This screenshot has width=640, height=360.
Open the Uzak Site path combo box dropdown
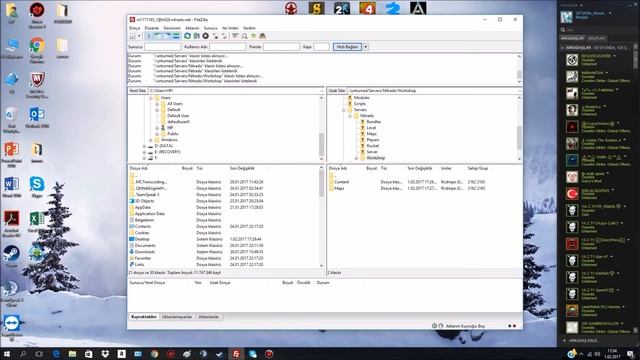(x=519, y=91)
